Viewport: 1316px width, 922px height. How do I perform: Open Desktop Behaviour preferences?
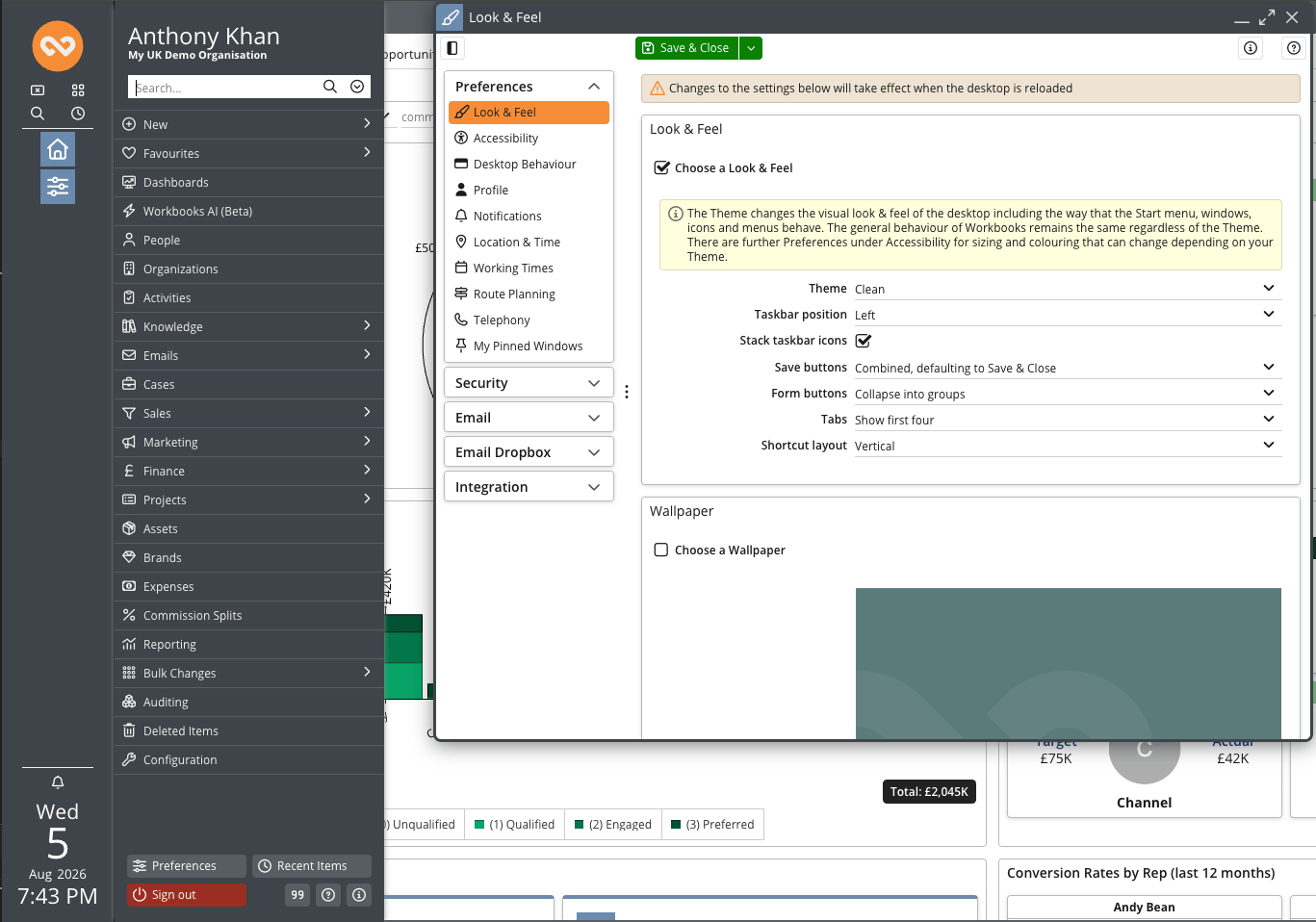coord(529,165)
